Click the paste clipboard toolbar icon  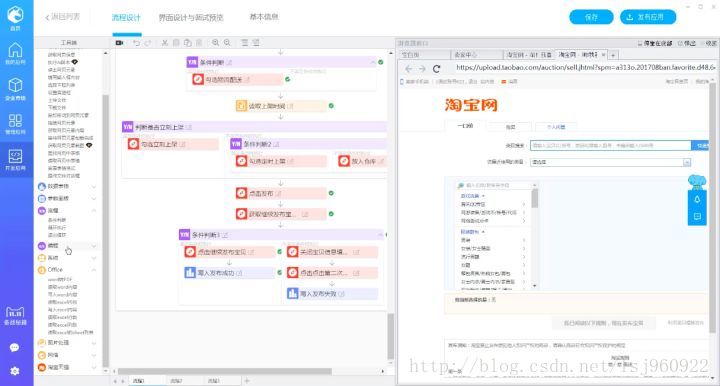(x=187, y=43)
